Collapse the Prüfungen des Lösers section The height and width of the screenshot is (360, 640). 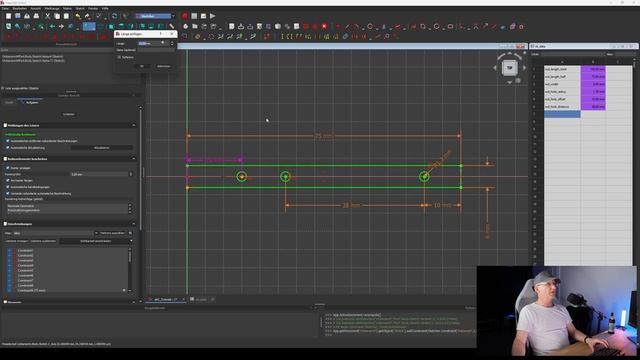(133, 125)
